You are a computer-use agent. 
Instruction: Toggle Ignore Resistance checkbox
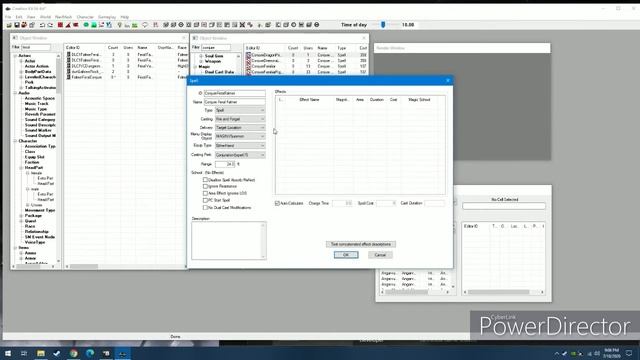click(x=205, y=186)
